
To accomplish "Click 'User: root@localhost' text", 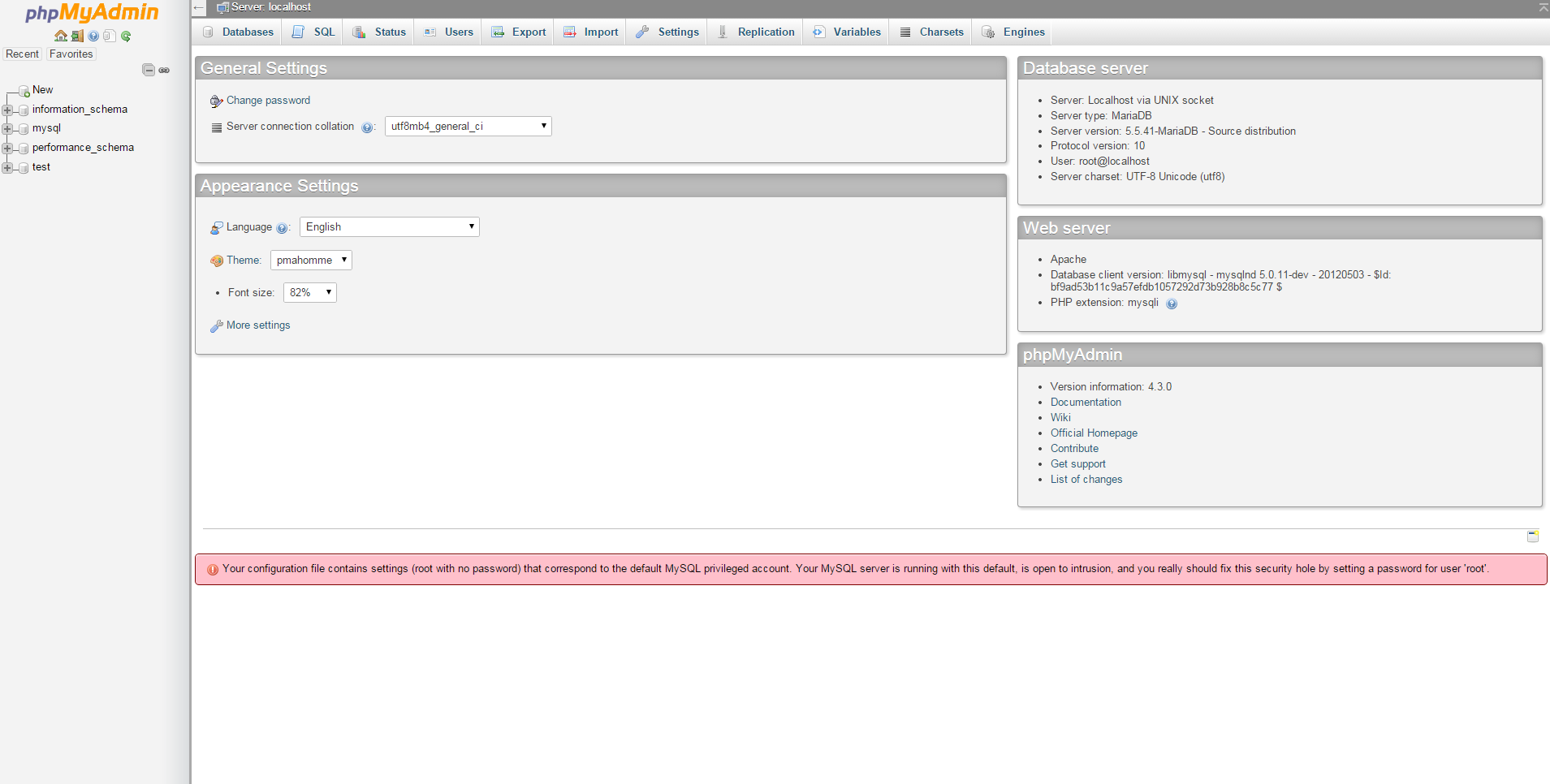I will pos(1100,161).
